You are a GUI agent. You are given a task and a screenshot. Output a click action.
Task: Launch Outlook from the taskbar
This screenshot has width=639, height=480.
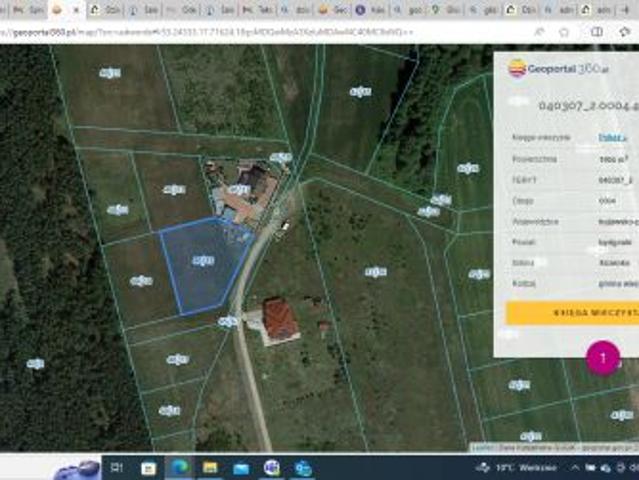click(303, 467)
